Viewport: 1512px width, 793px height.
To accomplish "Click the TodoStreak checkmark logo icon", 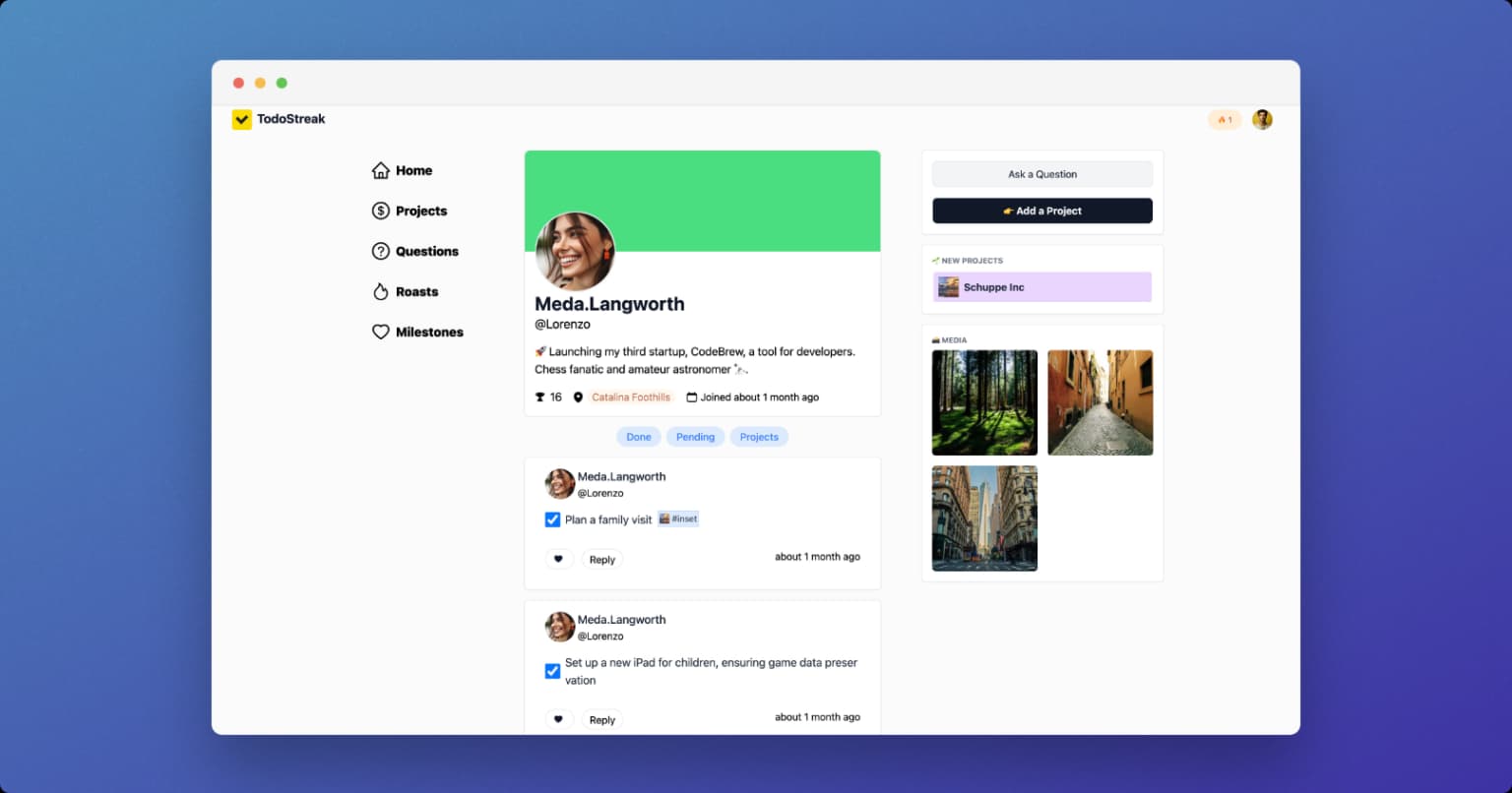I will pos(242,119).
